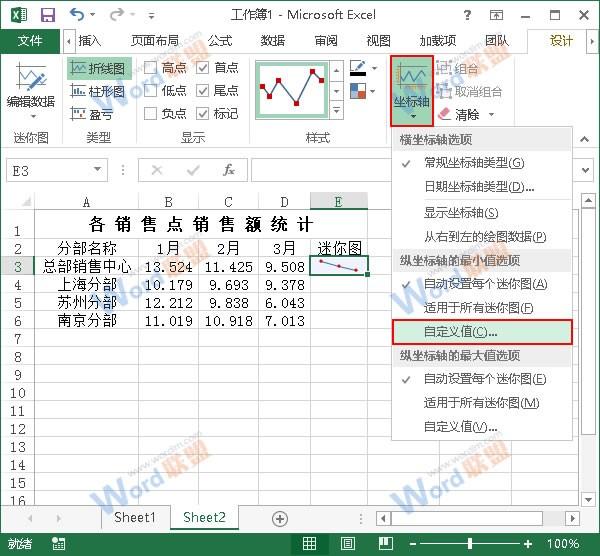Viewport: 600px width, 556px height.
Task: Click the zoom slider handle
Action: tap(470, 543)
